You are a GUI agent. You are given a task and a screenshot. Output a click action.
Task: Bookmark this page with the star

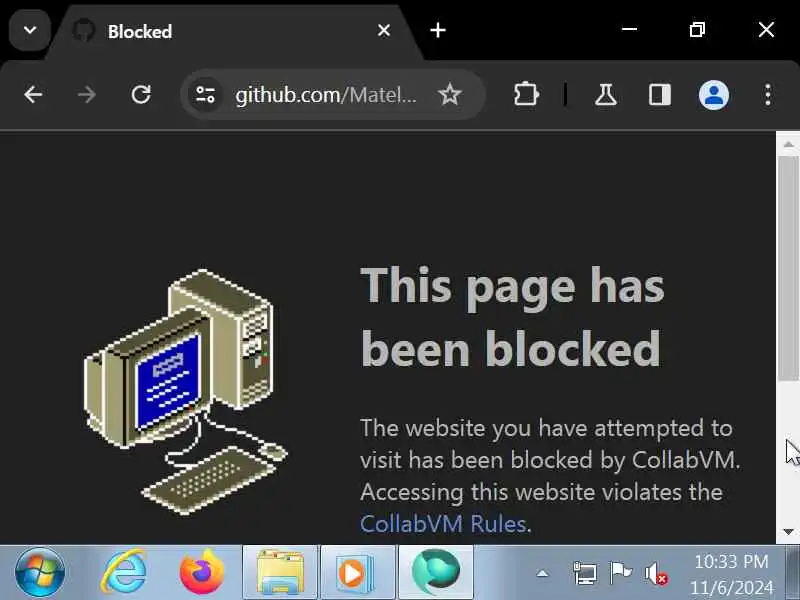coord(449,95)
